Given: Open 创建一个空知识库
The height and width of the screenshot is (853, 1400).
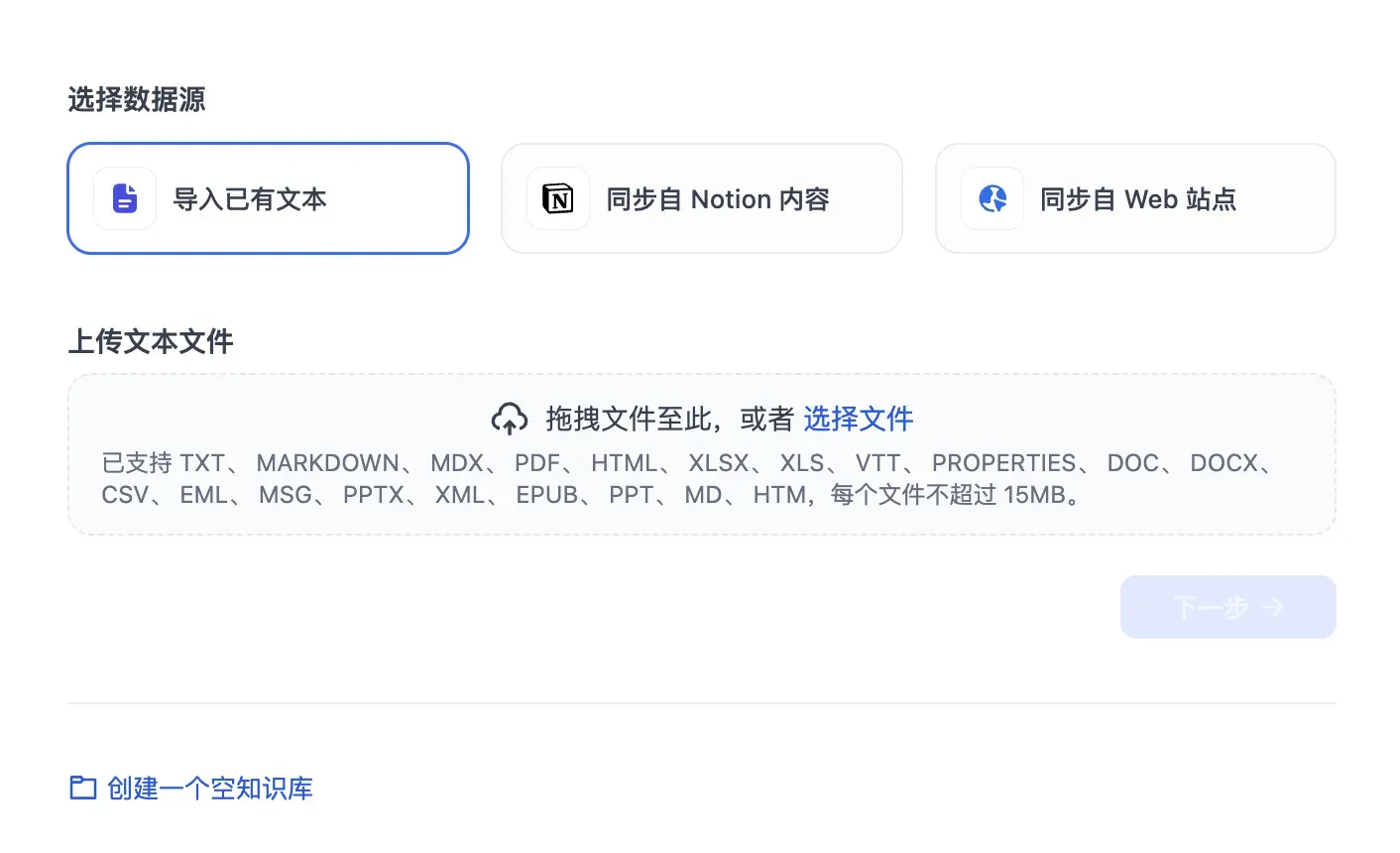Looking at the screenshot, I should click(208, 788).
